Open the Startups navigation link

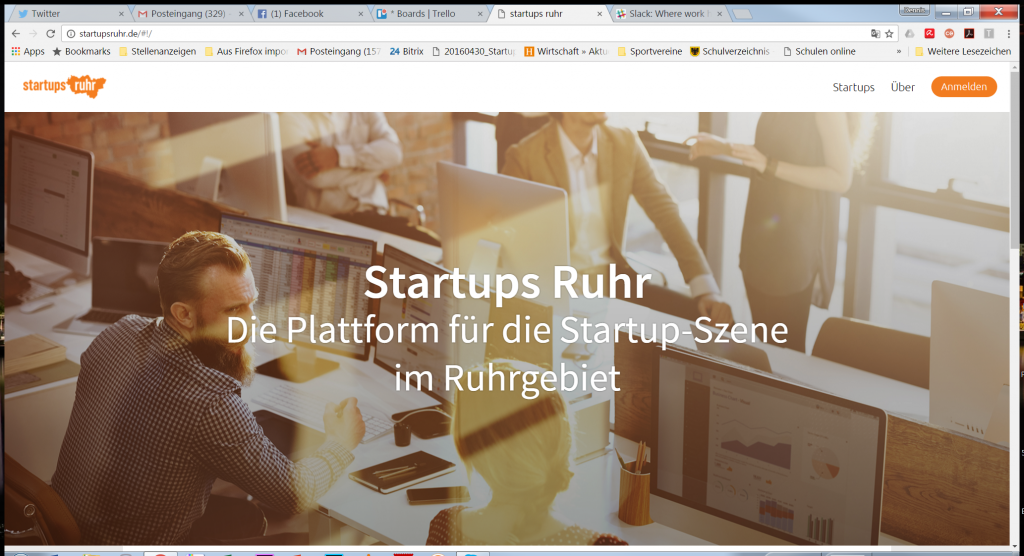pos(854,87)
